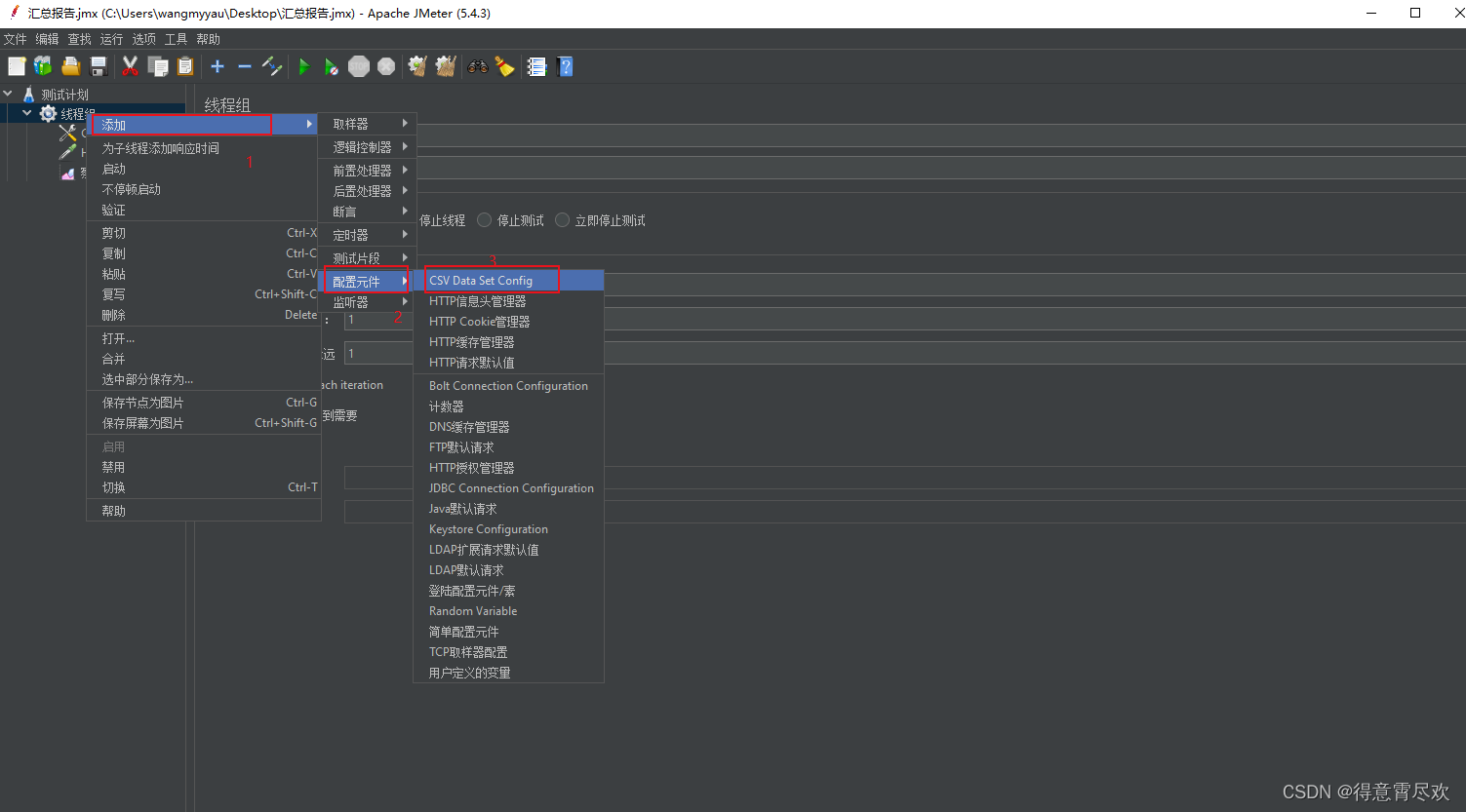
Task: Click the Cut scissors toolbar icon
Action: pos(130,66)
